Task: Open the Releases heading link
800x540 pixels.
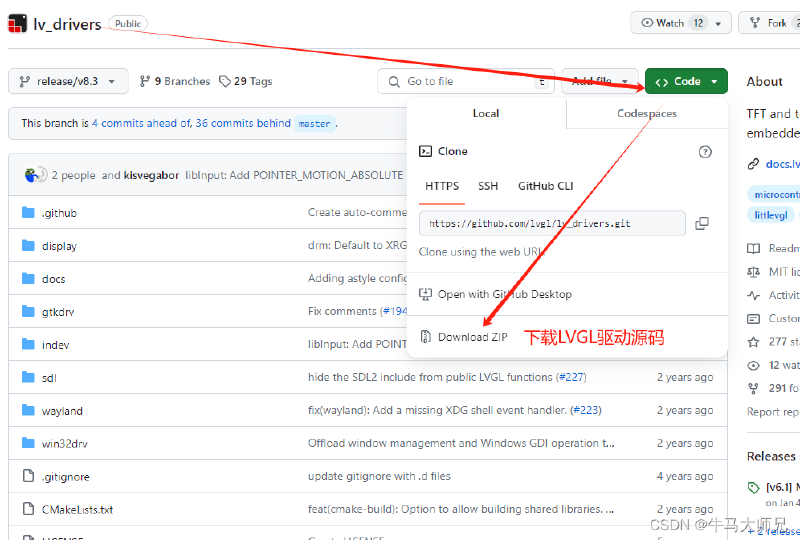Action: pos(771,456)
